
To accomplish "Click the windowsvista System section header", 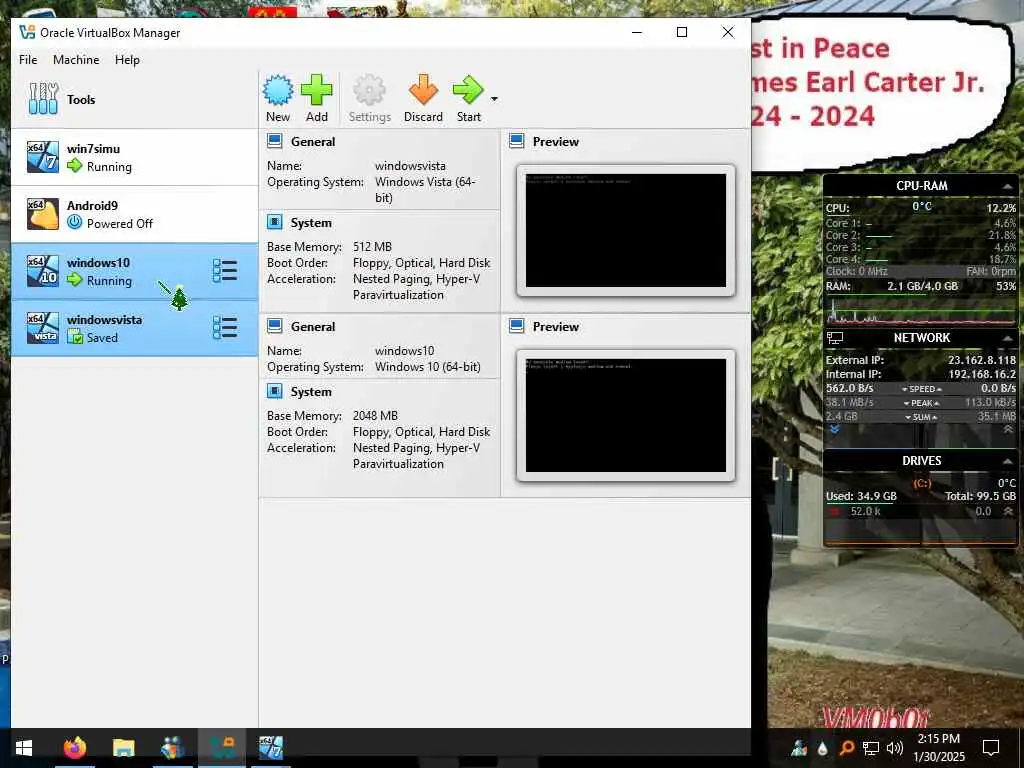I will point(311,223).
